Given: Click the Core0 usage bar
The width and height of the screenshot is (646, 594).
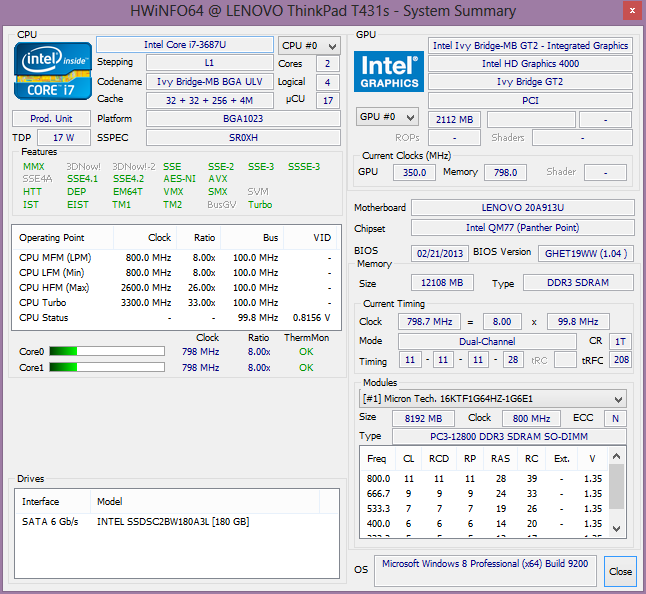Looking at the screenshot, I should pyautogui.click(x=106, y=351).
